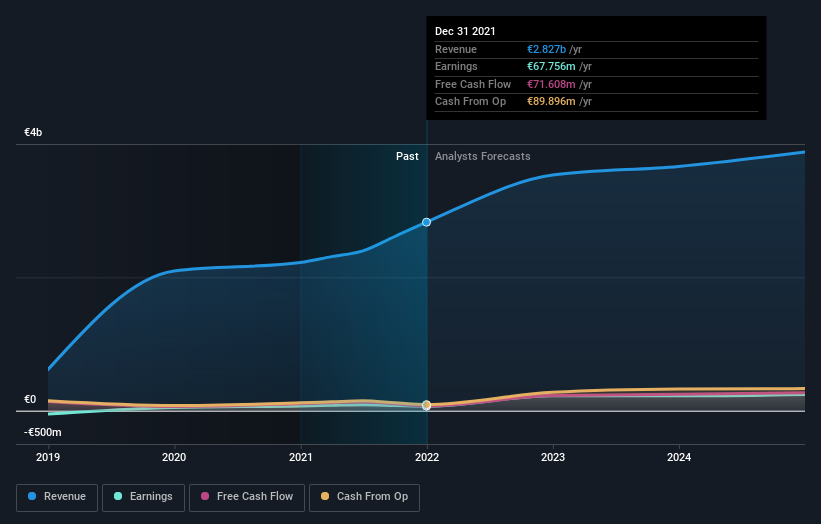This screenshot has height=524, width=821.
Task: Click the 2020 x-axis label
Action: (174, 457)
